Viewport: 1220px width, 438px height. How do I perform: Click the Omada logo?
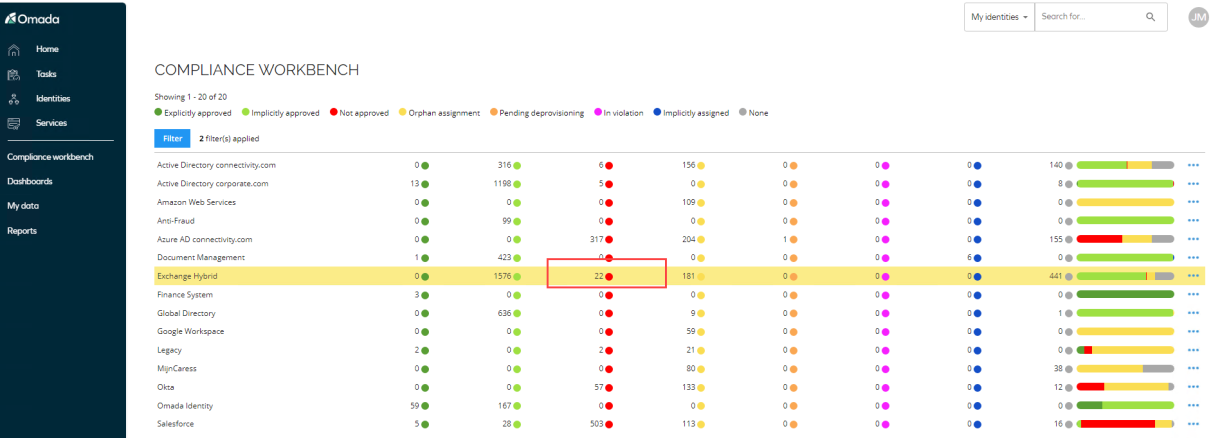tap(31, 19)
